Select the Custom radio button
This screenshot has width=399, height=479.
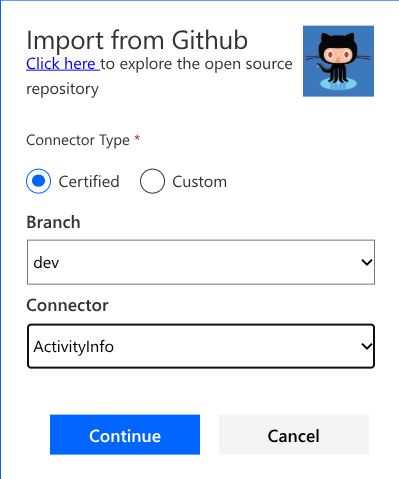click(x=152, y=181)
